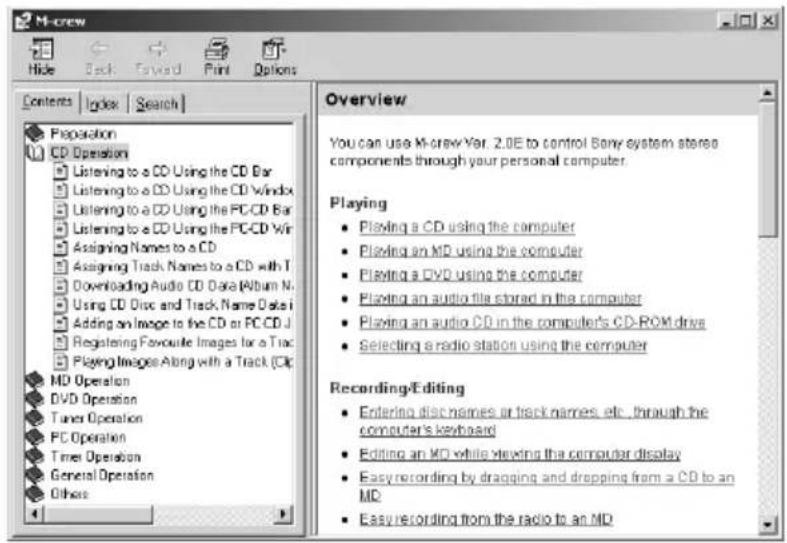Click the Forward toolbar arrow
This screenshot has width=787, height=543.
[x=158, y=49]
